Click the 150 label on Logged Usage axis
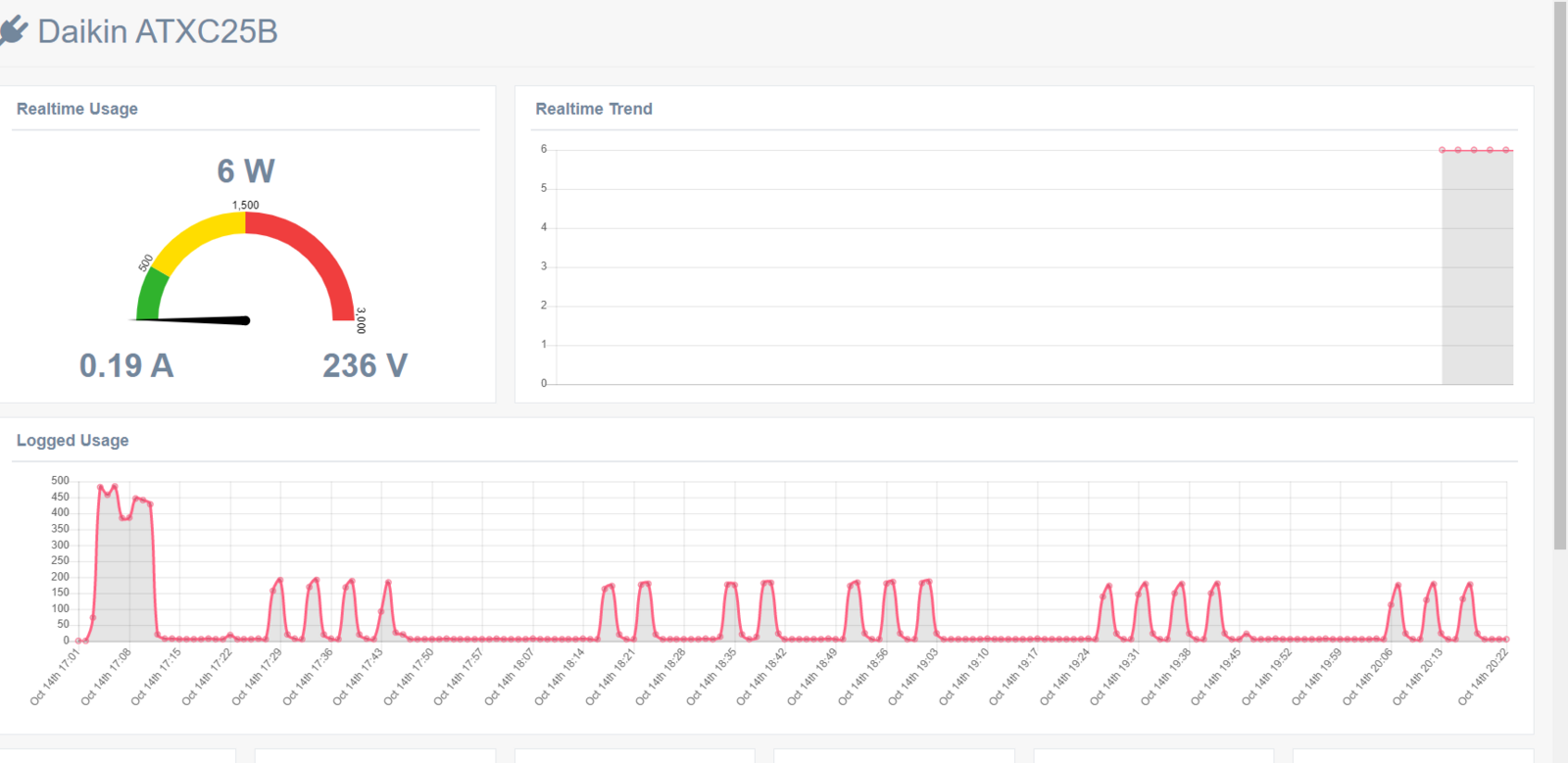 tap(61, 593)
